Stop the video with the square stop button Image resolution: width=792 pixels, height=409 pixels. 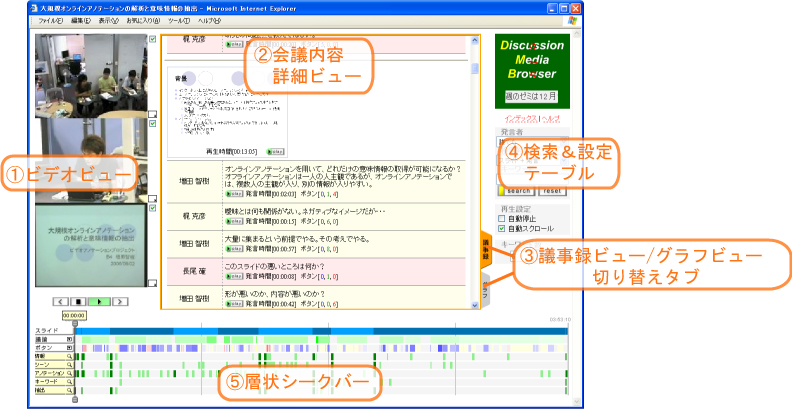click(x=78, y=301)
